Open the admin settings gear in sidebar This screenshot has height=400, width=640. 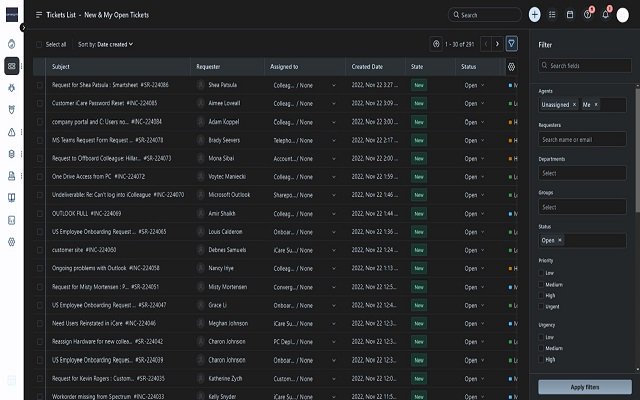(x=11, y=242)
